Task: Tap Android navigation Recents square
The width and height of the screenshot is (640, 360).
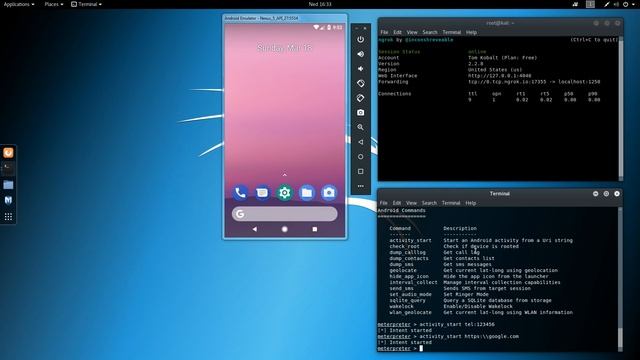Action: click(x=315, y=229)
